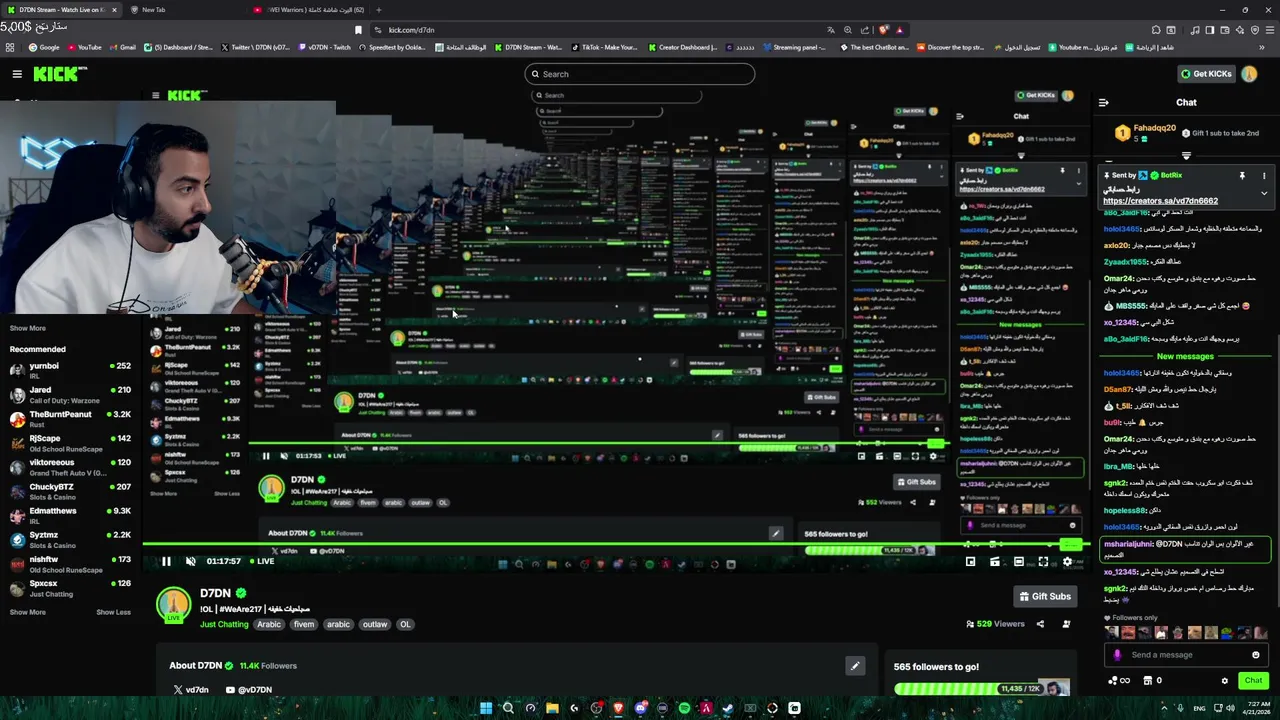Click the followers goal progress bar

982,689
